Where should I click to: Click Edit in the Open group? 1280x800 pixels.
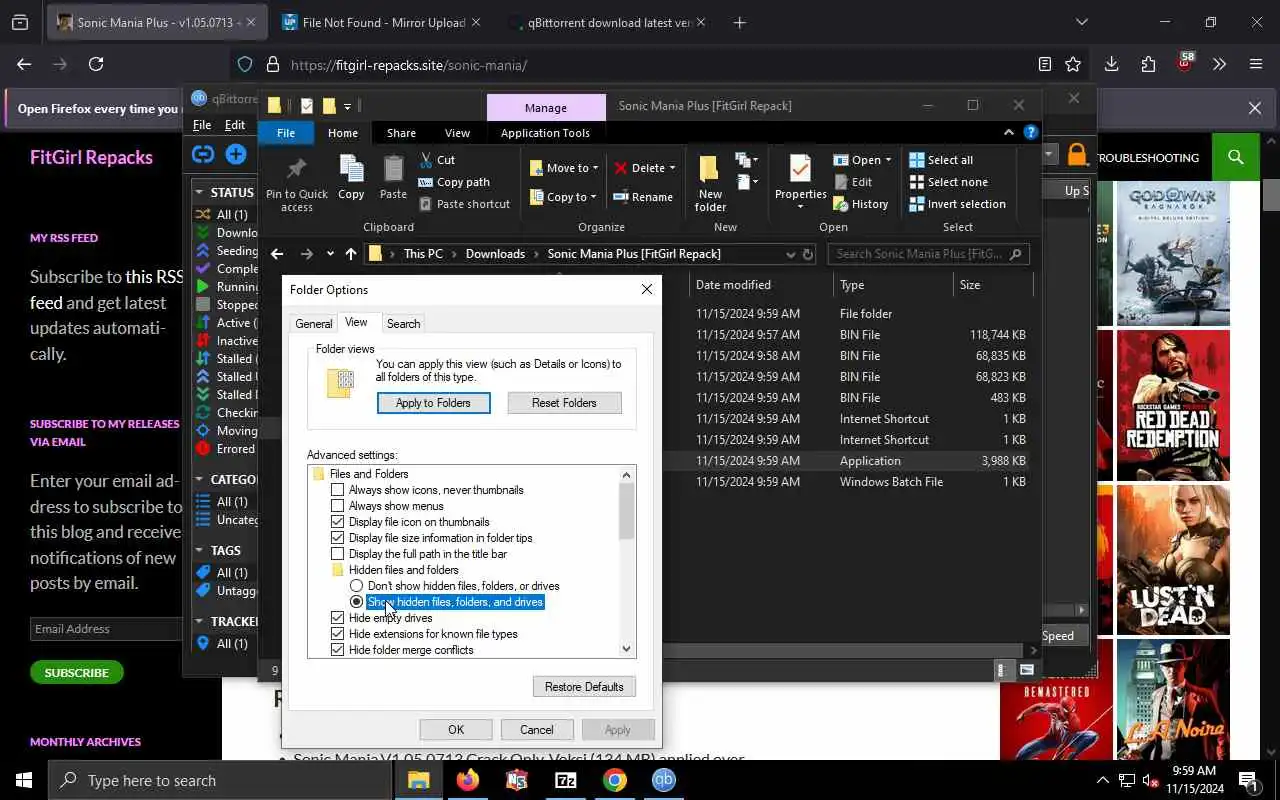pyautogui.click(x=852, y=182)
